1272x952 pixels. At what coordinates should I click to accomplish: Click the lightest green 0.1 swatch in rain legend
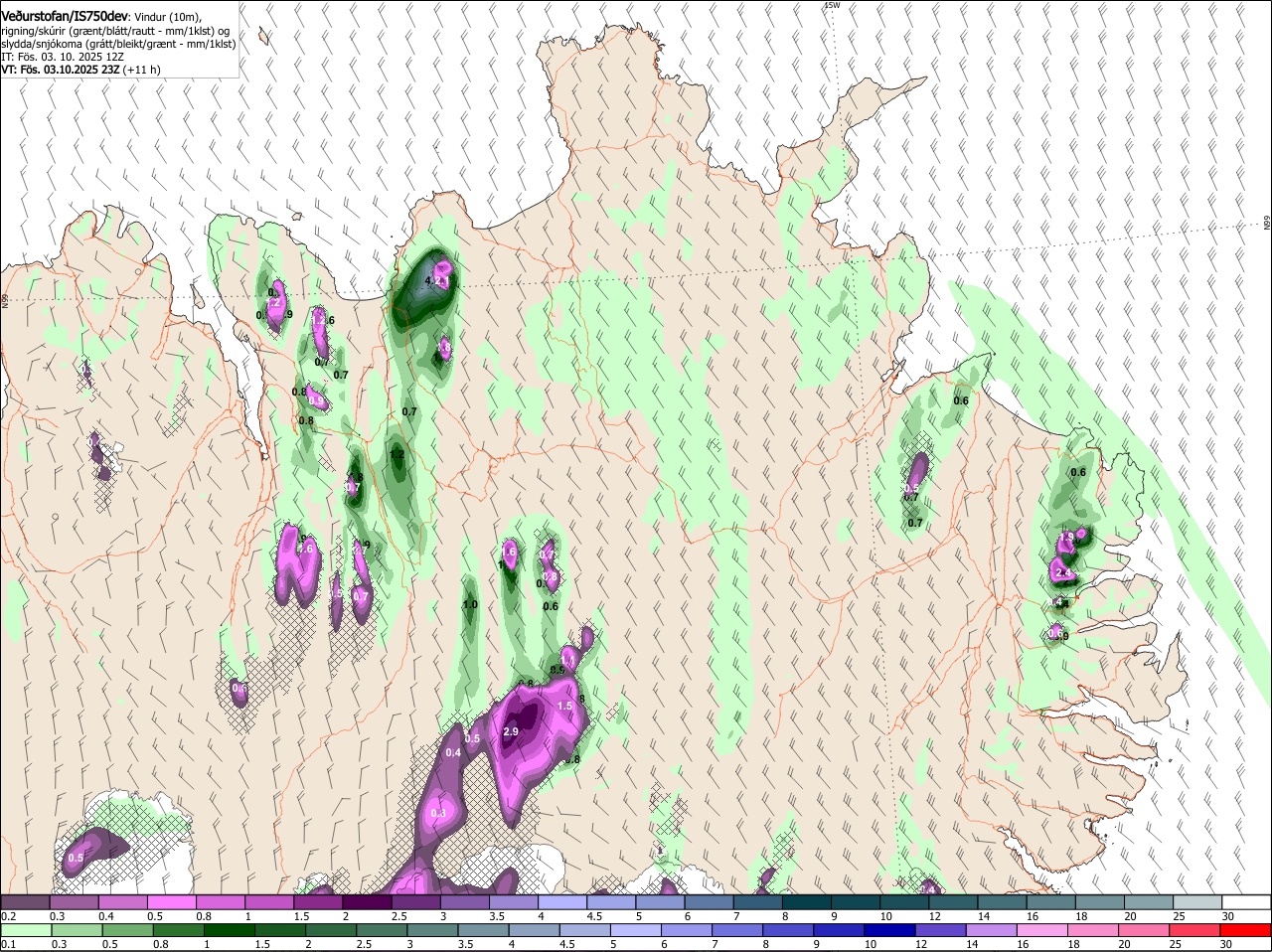click(25, 930)
